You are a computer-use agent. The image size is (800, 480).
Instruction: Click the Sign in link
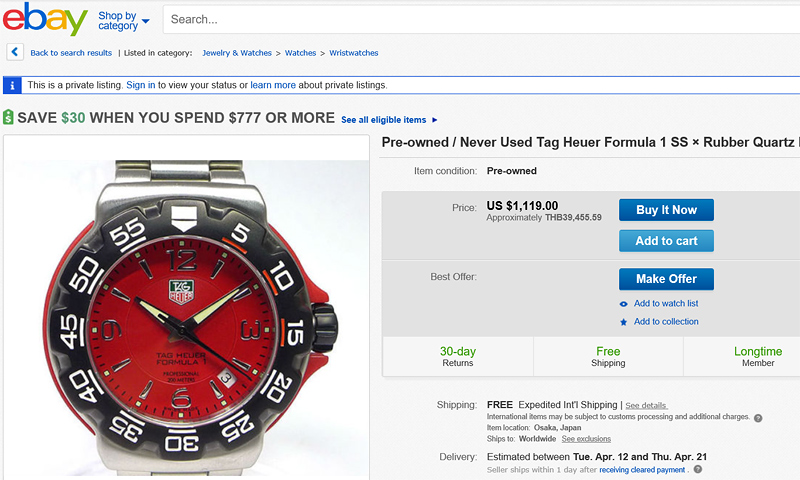140,85
